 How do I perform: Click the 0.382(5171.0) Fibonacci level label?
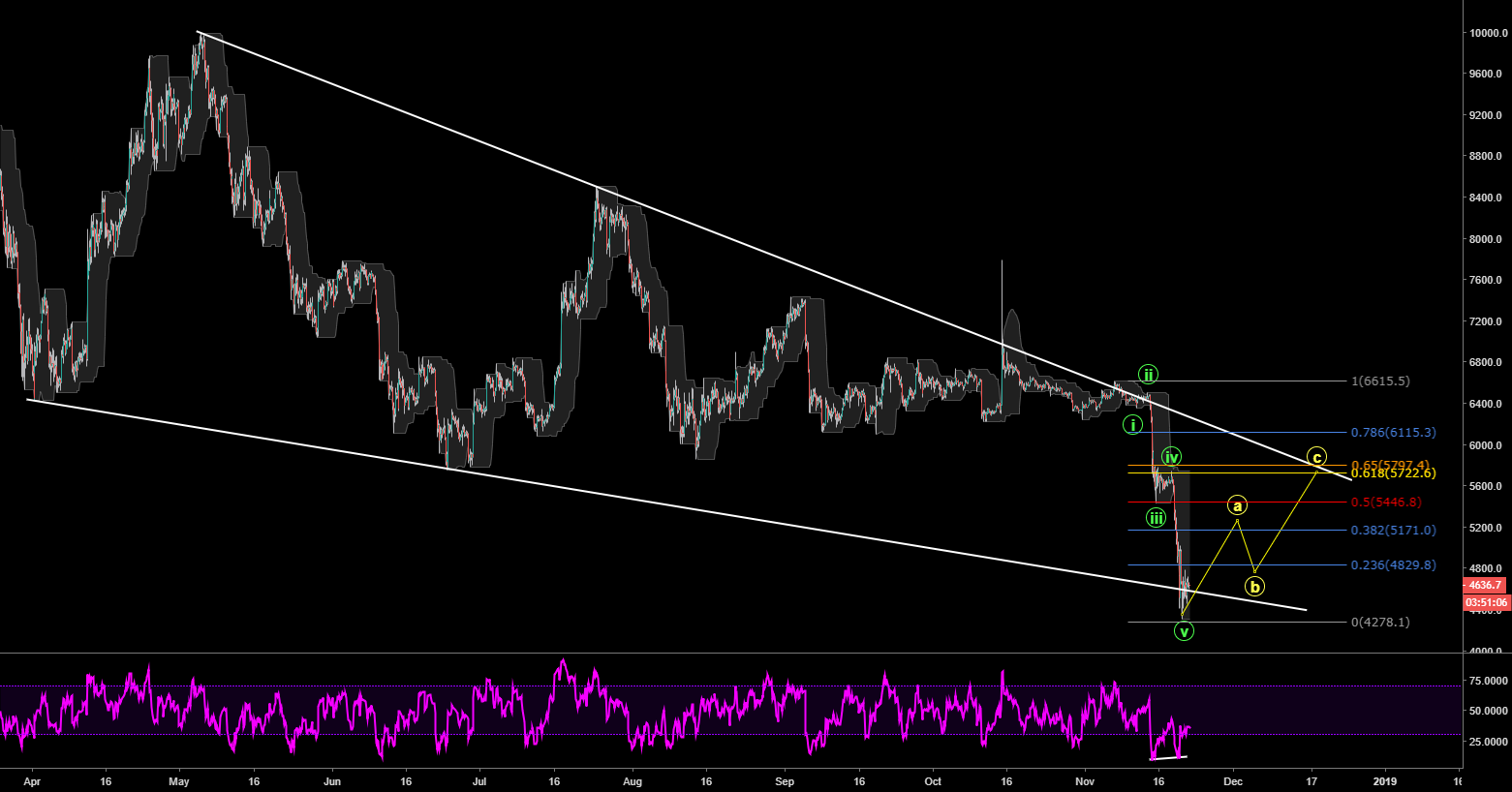click(x=1393, y=531)
